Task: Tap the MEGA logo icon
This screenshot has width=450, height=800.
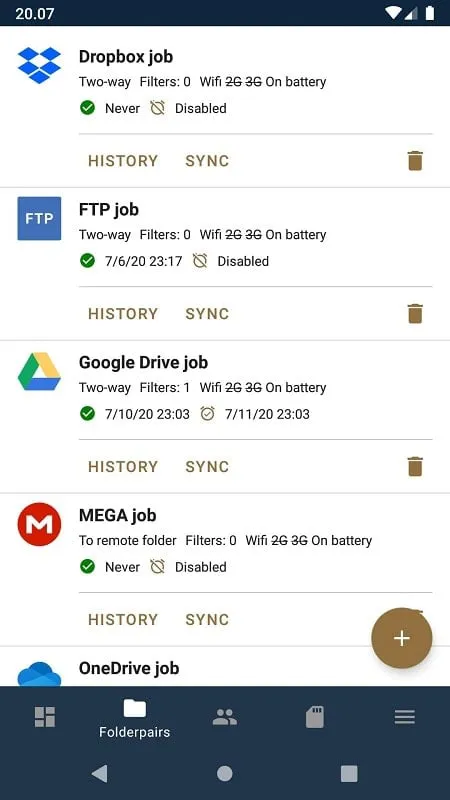Action: pos(39,524)
